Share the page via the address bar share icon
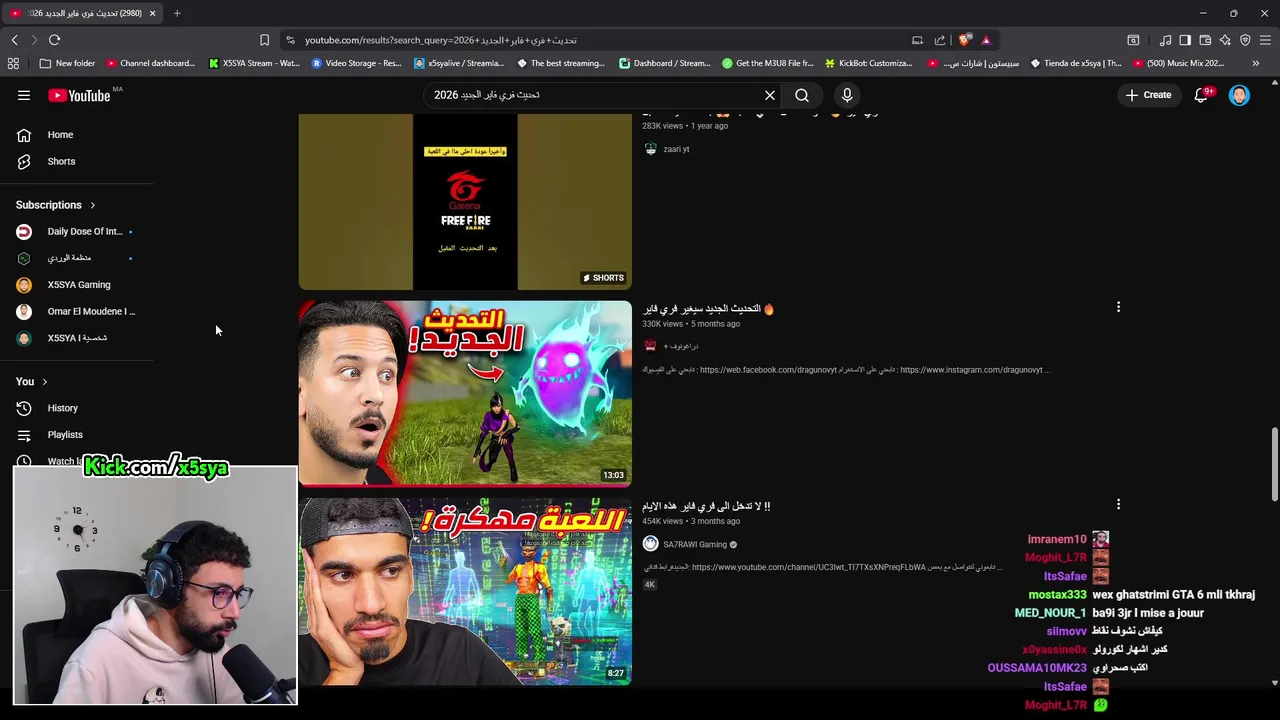 click(940, 40)
